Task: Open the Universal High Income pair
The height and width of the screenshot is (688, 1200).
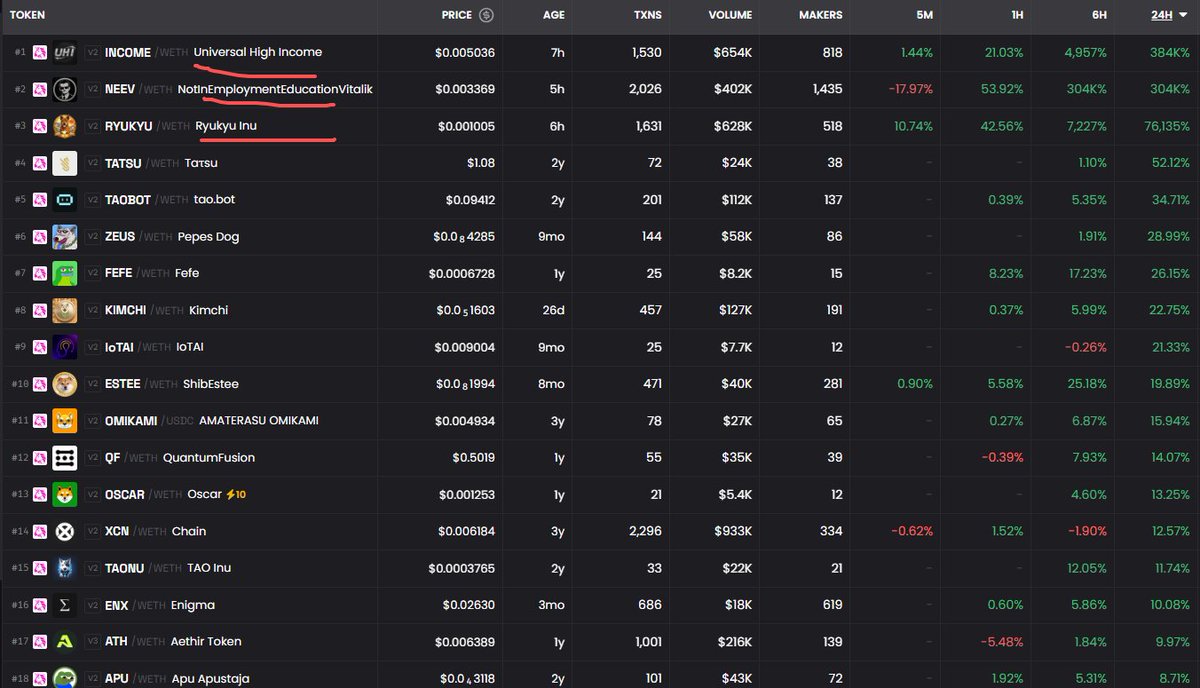Action: (x=258, y=52)
